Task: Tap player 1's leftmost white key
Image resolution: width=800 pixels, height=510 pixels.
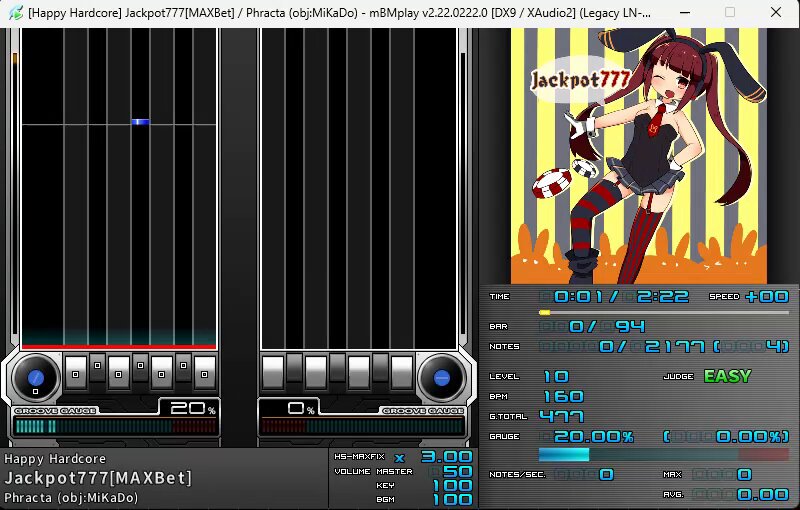Action: coord(76,374)
